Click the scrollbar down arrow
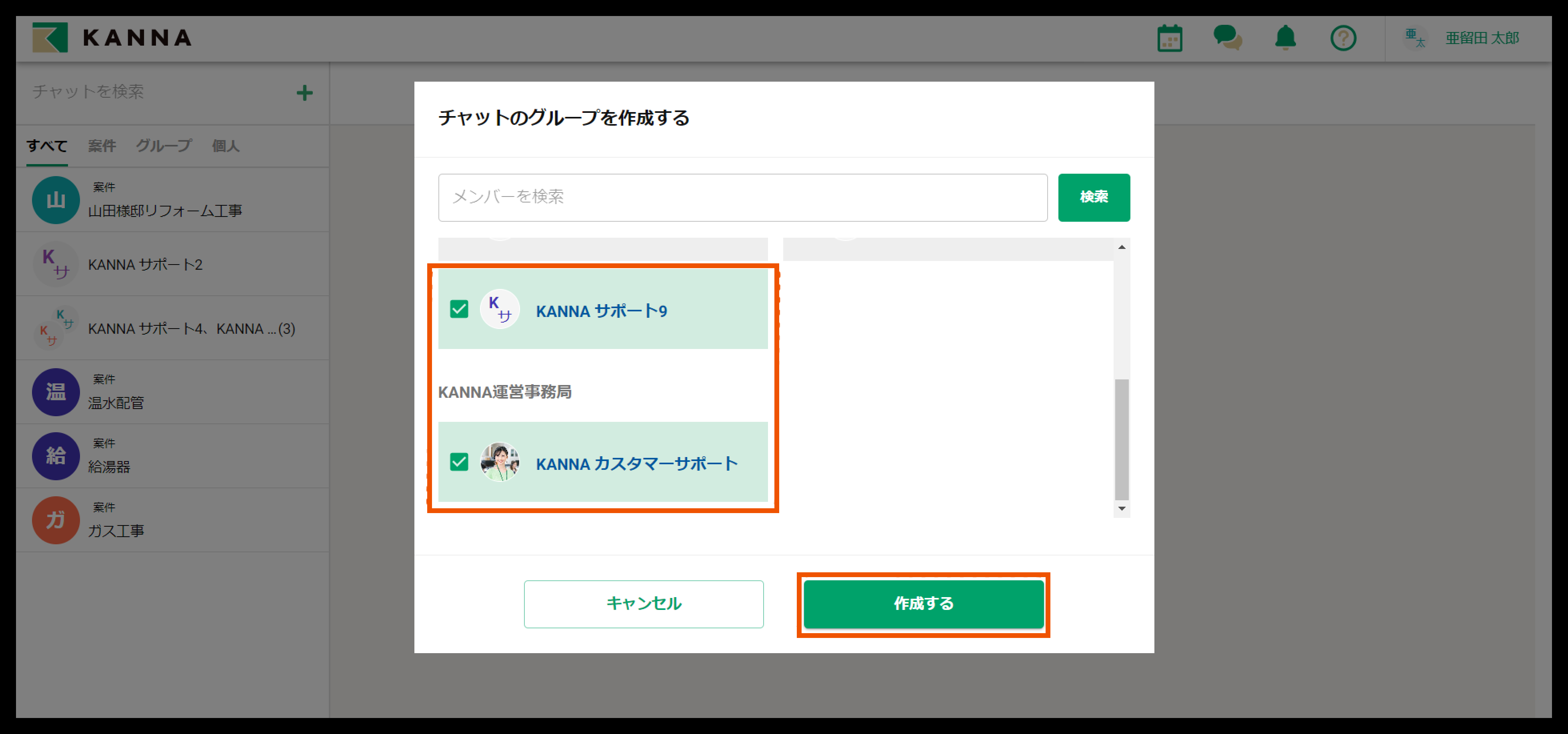1568x734 pixels. 1121,509
